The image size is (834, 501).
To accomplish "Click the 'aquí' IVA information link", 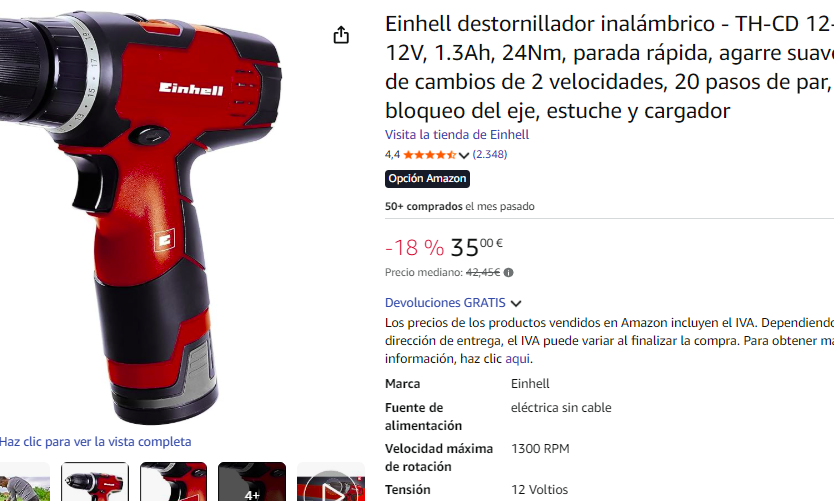I will (x=518, y=358).
